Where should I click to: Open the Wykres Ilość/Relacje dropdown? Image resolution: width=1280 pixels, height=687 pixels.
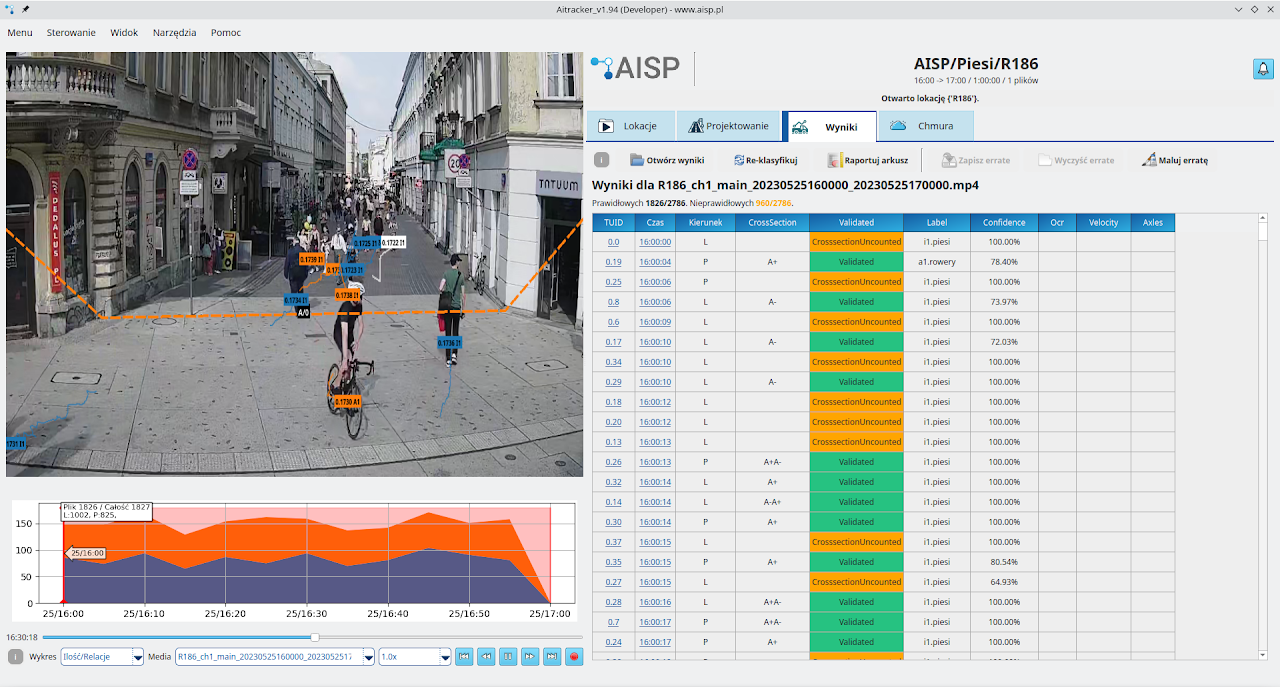pyautogui.click(x=101, y=657)
